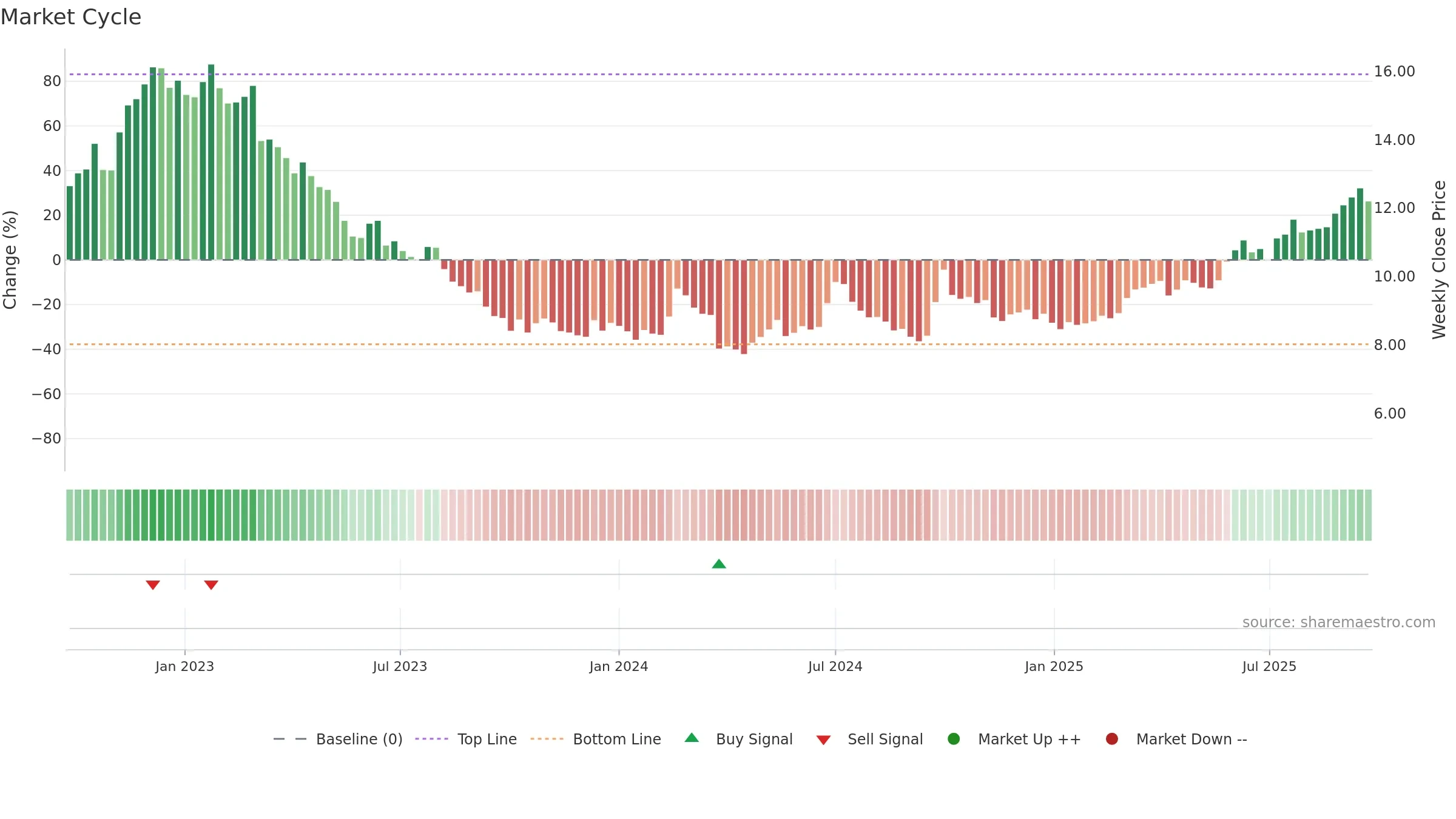The height and width of the screenshot is (819, 1456).
Task: Click the 12.00 price axis label
Action: (x=1394, y=208)
